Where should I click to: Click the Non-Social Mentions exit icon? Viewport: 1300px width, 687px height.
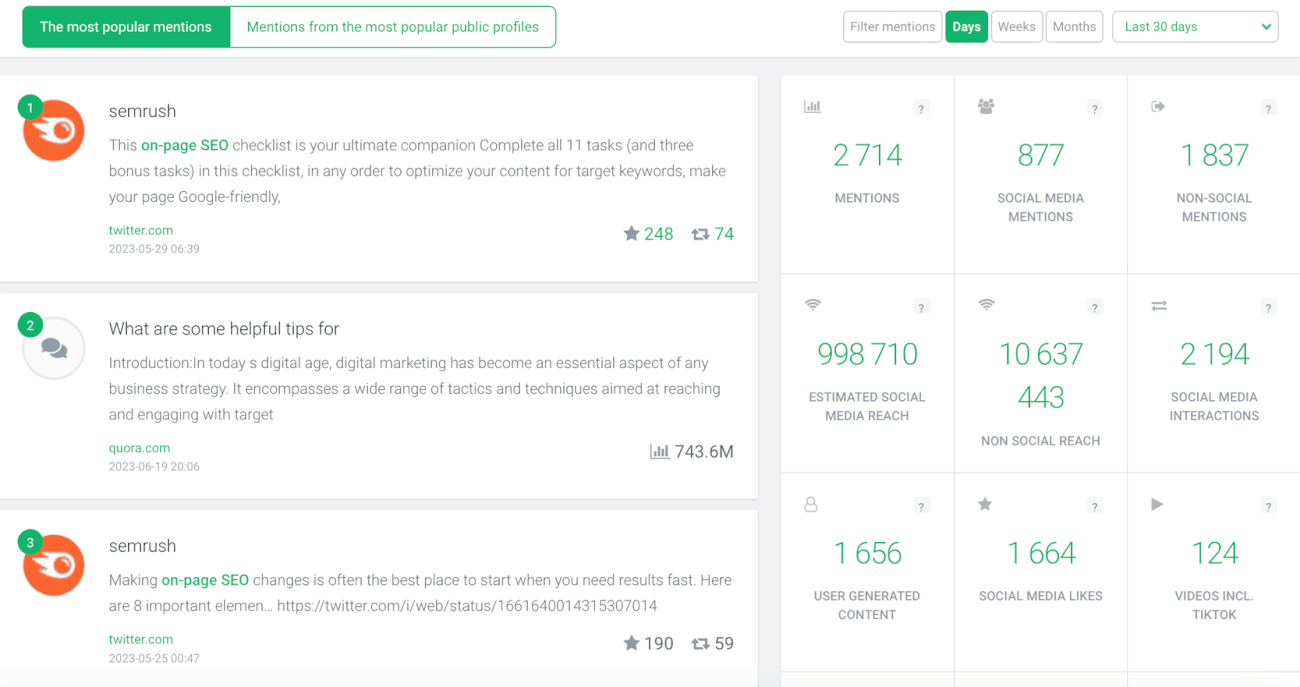1159,106
